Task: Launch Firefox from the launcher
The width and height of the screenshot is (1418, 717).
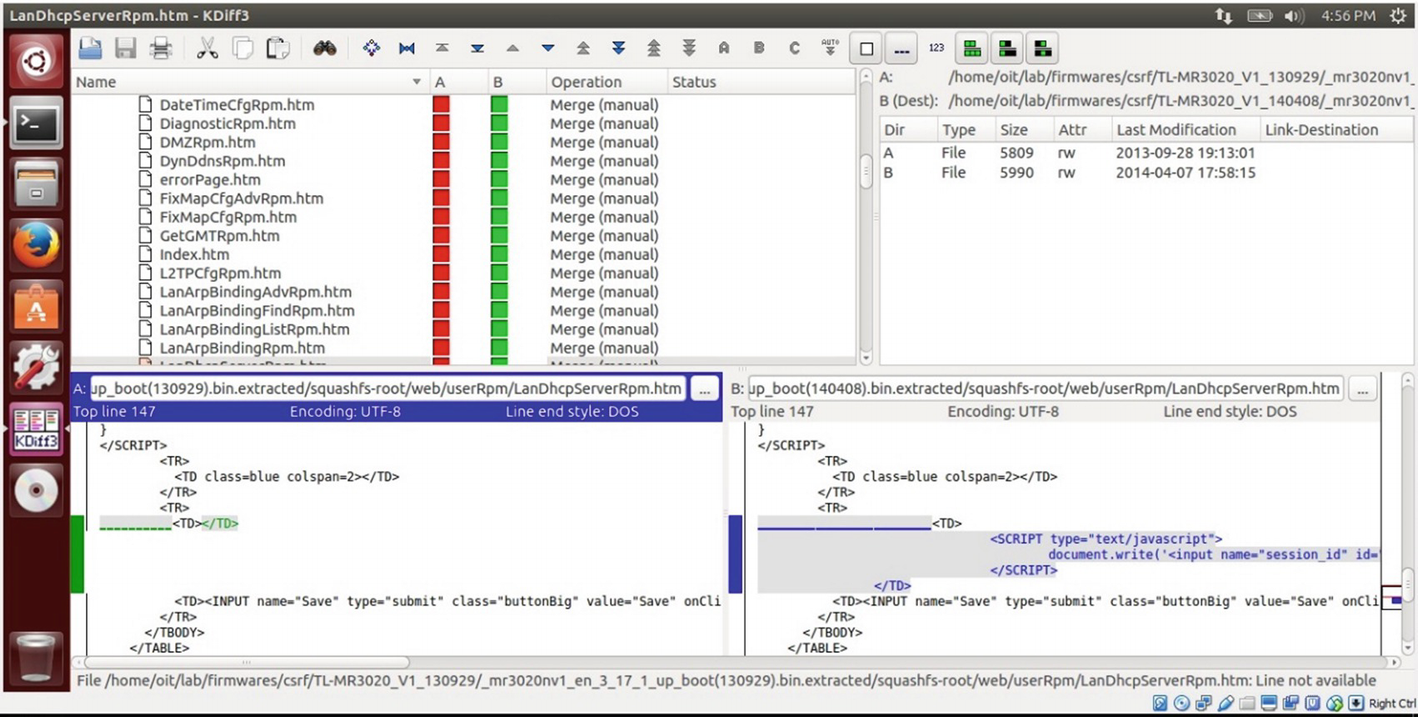Action: click(37, 245)
